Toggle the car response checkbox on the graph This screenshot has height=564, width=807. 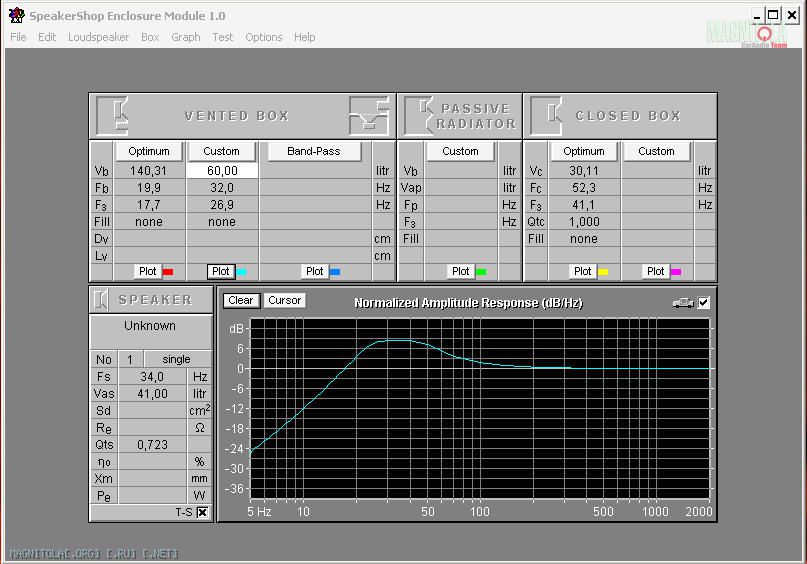tap(703, 303)
